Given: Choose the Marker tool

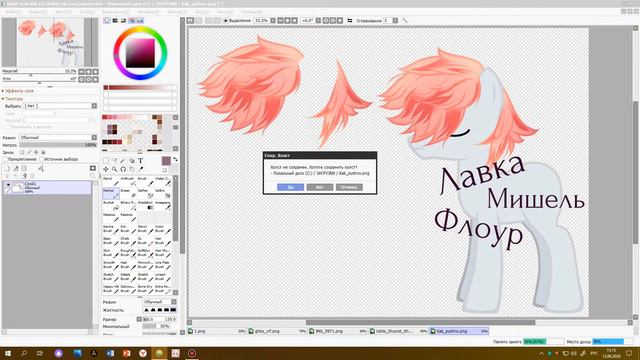Looking at the screenshot, I should click(x=111, y=193).
